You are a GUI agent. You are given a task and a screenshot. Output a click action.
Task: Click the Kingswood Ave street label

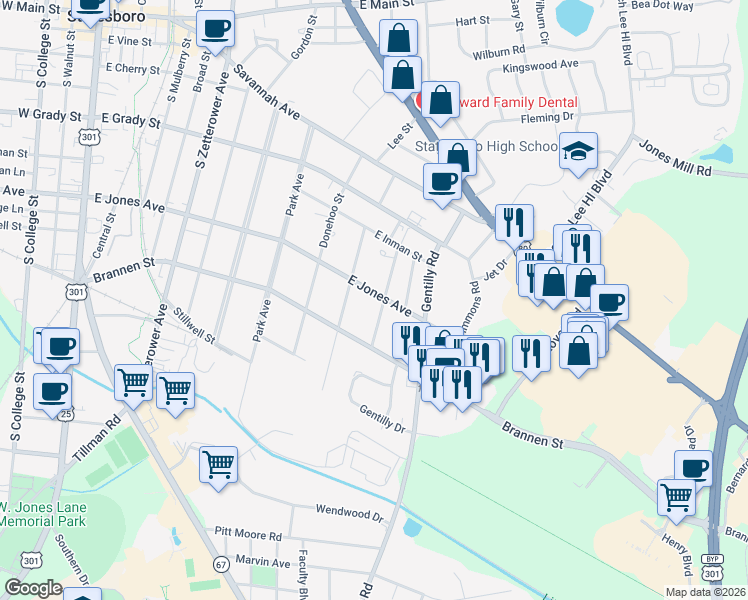point(540,66)
